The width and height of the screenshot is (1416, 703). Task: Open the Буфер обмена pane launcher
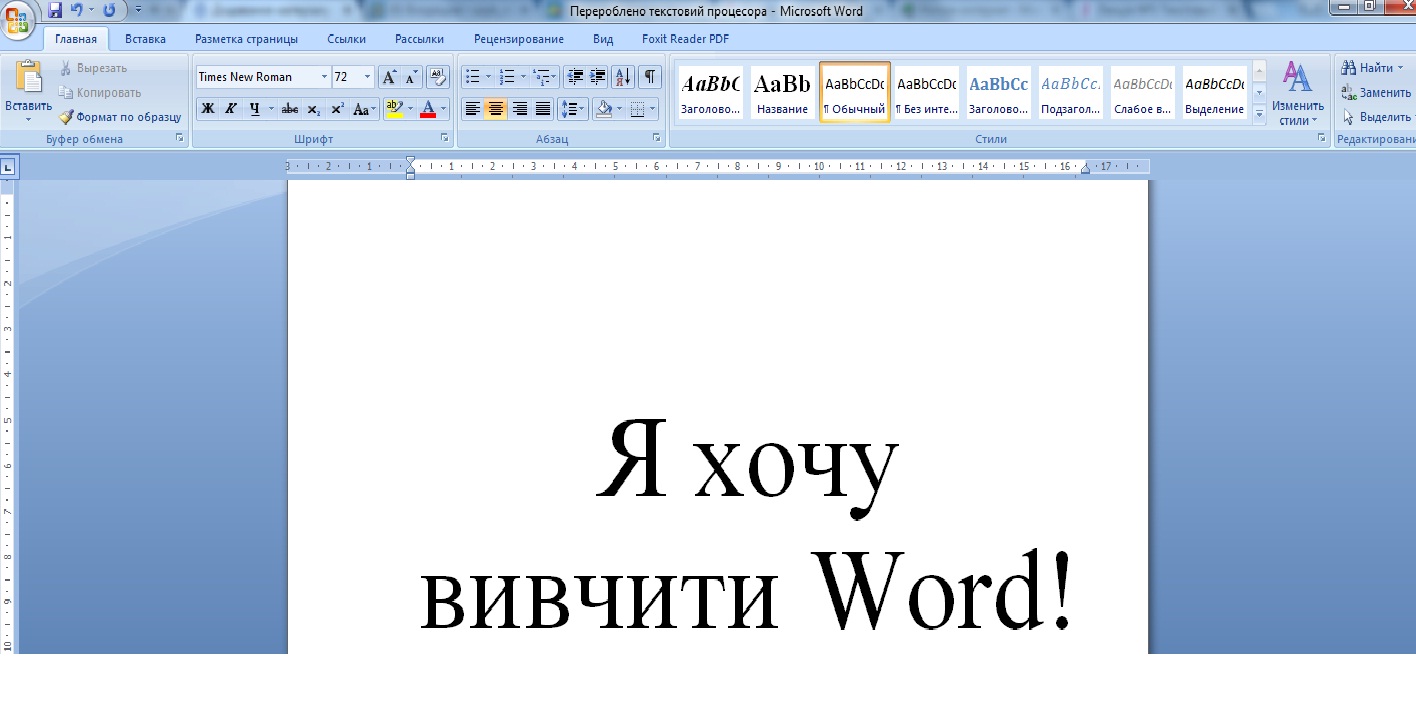[x=180, y=138]
